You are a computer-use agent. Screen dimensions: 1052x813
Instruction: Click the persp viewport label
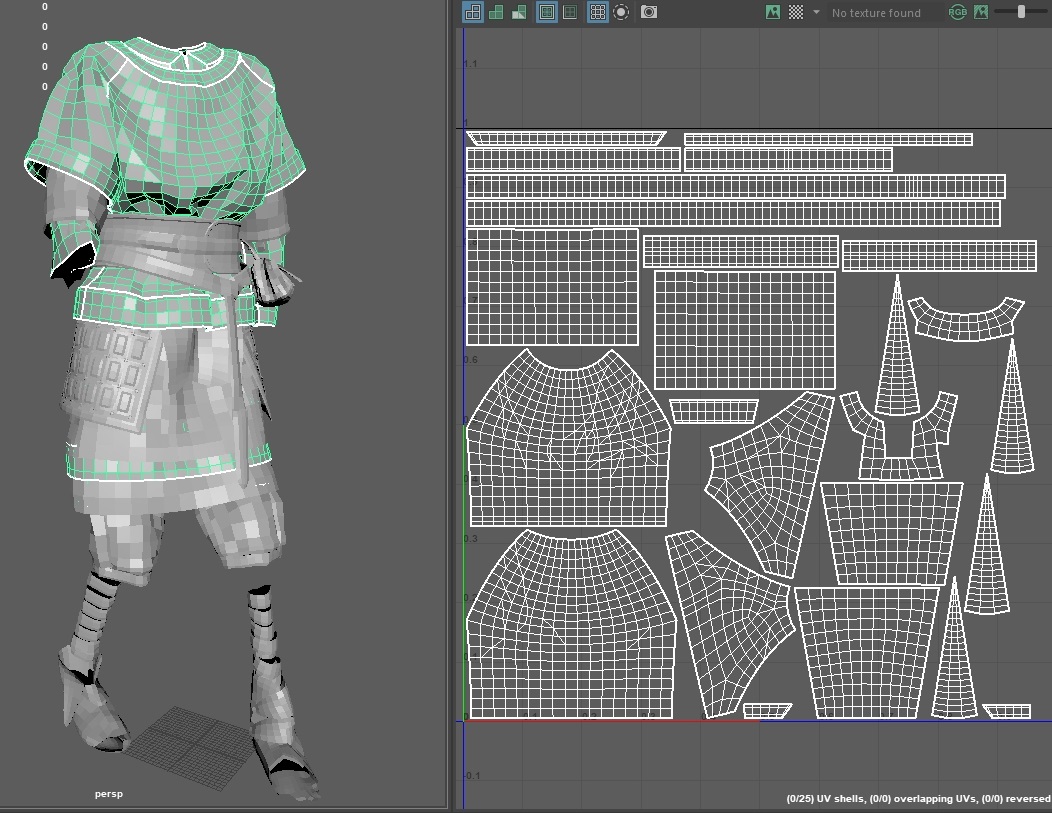(x=108, y=793)
